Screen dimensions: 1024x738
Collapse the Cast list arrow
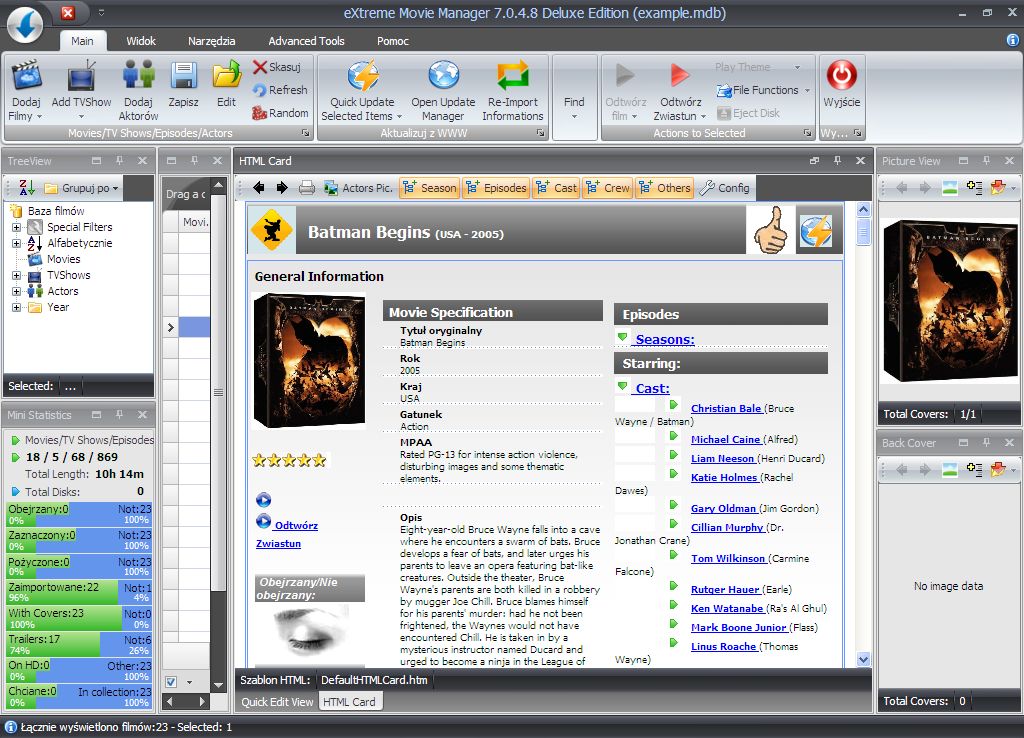tap(622, 387)
